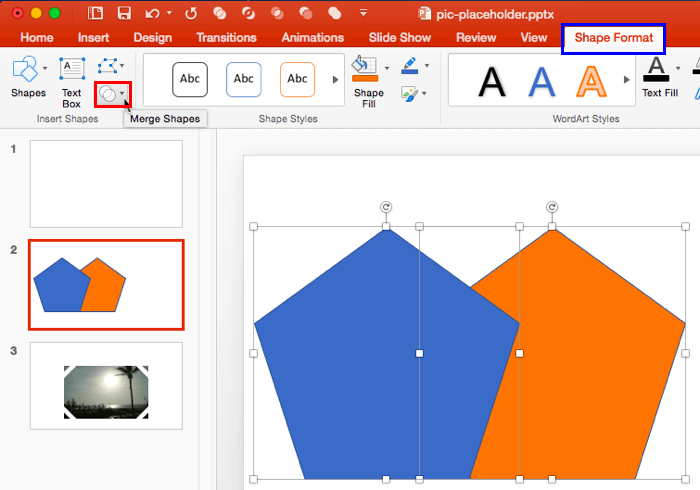
Task: Open the Undo history dropdown arrow
Action: [169, 13]
